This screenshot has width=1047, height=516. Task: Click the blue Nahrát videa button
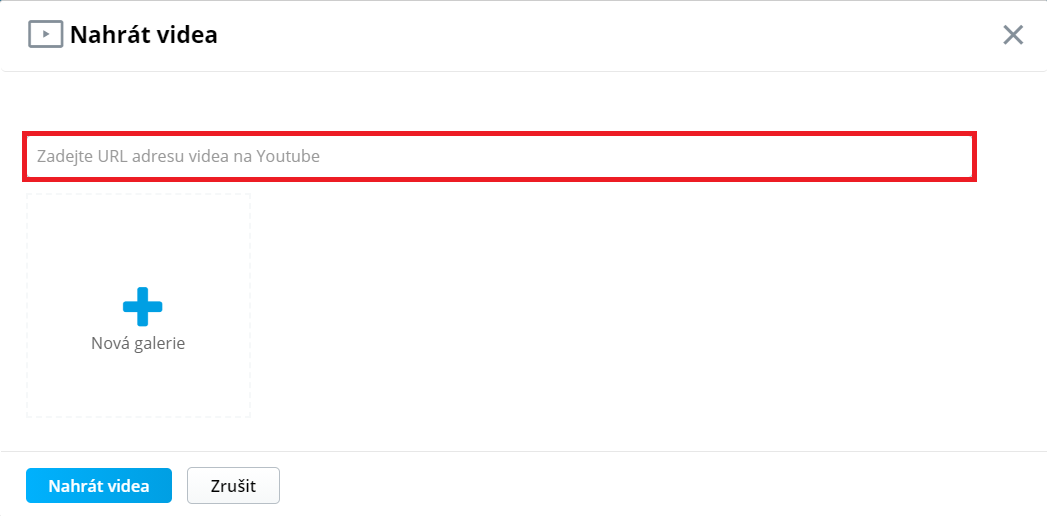click(99, 485)
